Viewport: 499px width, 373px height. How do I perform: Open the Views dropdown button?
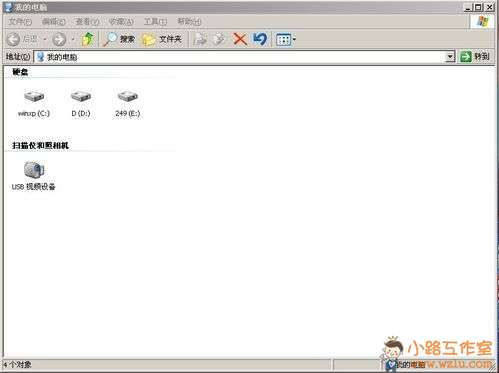[286, 40]
